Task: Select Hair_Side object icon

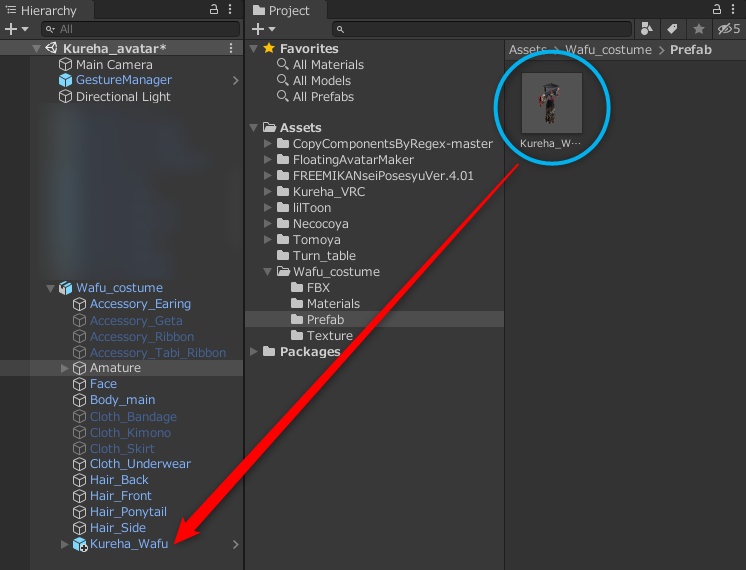Action: pos(79,528)
